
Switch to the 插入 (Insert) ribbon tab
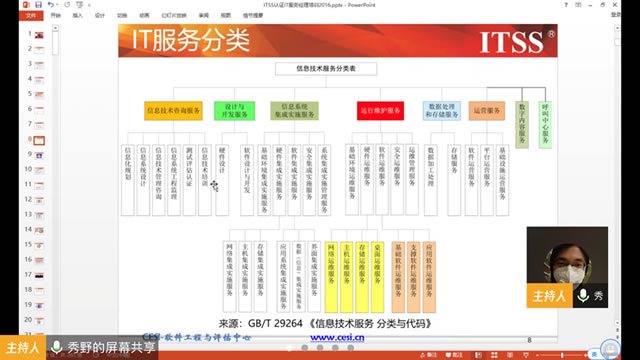pyautogui.click(x=78, y=16)
